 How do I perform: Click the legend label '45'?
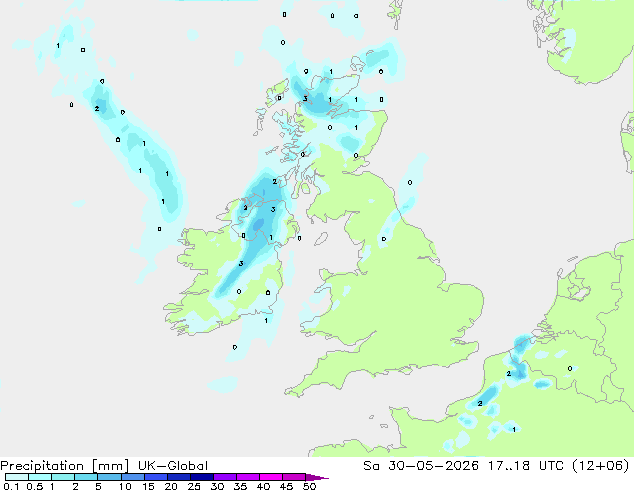[286, 486]
